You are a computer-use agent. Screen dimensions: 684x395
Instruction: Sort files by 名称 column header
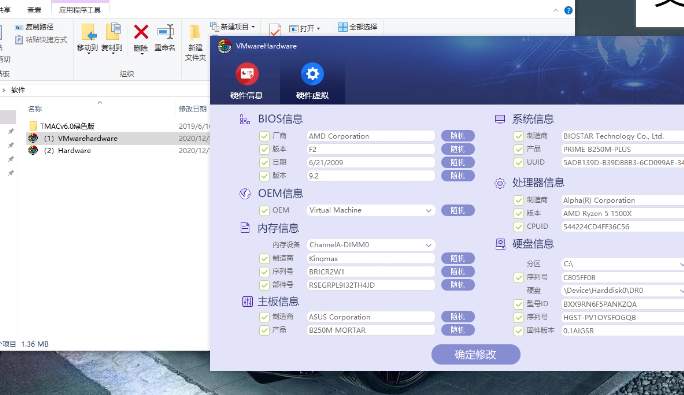pos(35,109)
